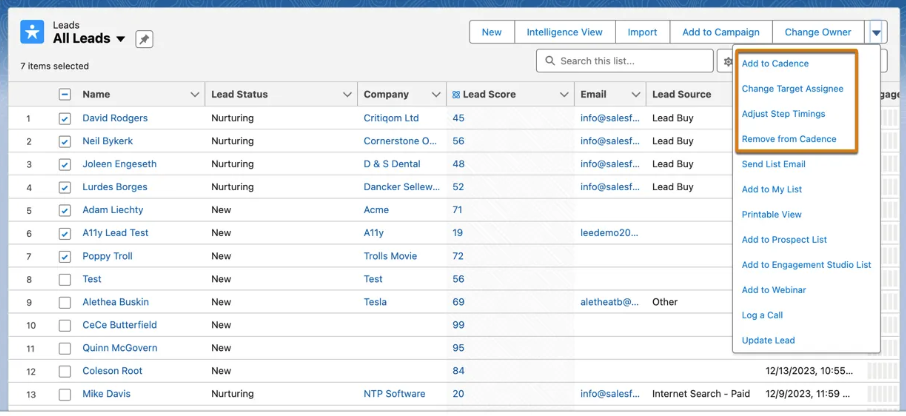906x416 pixels.
Task: Choose Add to Cadence from menu
Action: tap(775, 64)
